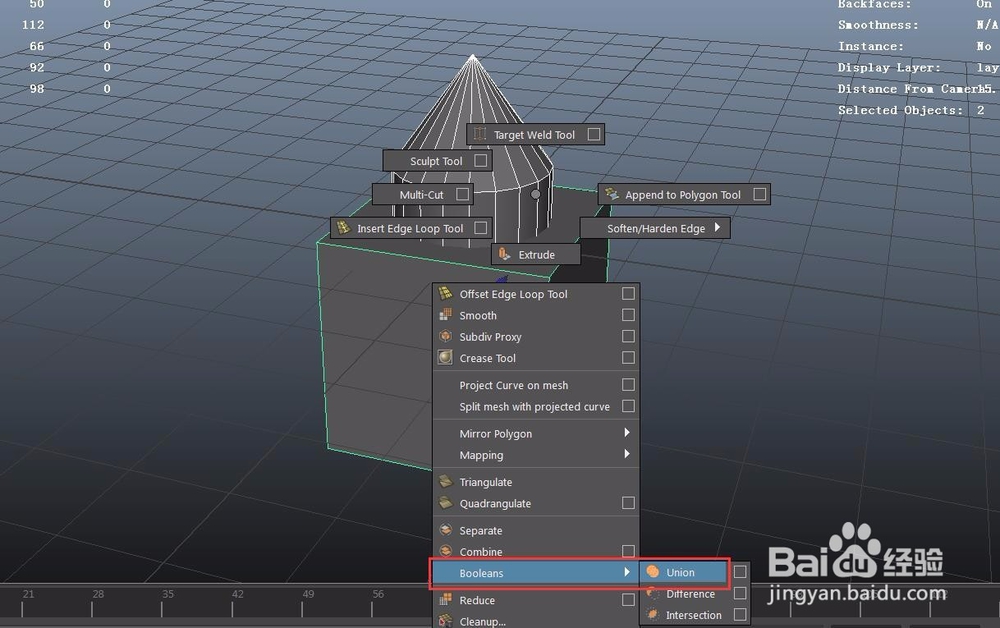Open Subdiv Proxy option box

point(628,335)
